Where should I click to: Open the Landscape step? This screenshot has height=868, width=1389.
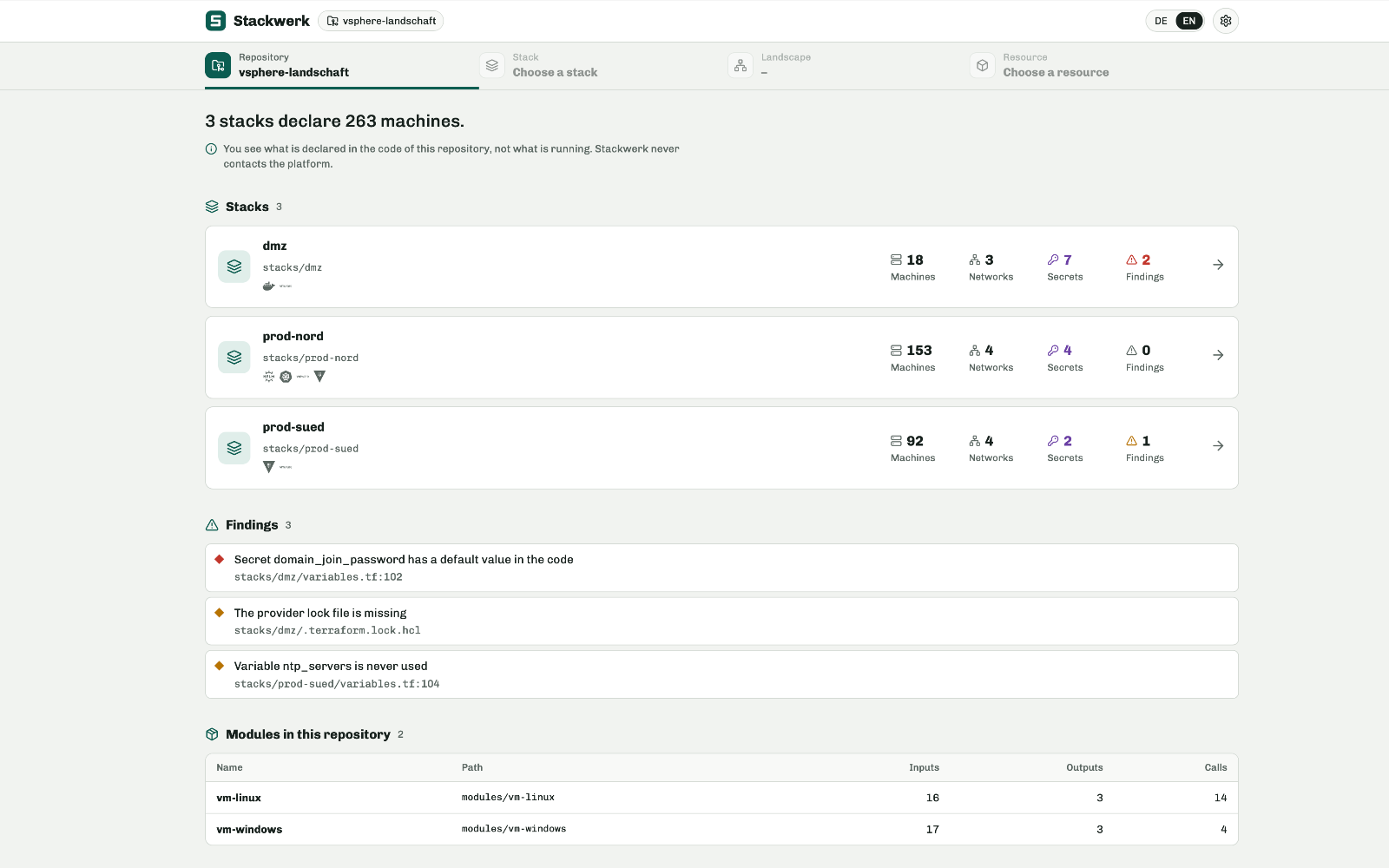tap(769, 65)
